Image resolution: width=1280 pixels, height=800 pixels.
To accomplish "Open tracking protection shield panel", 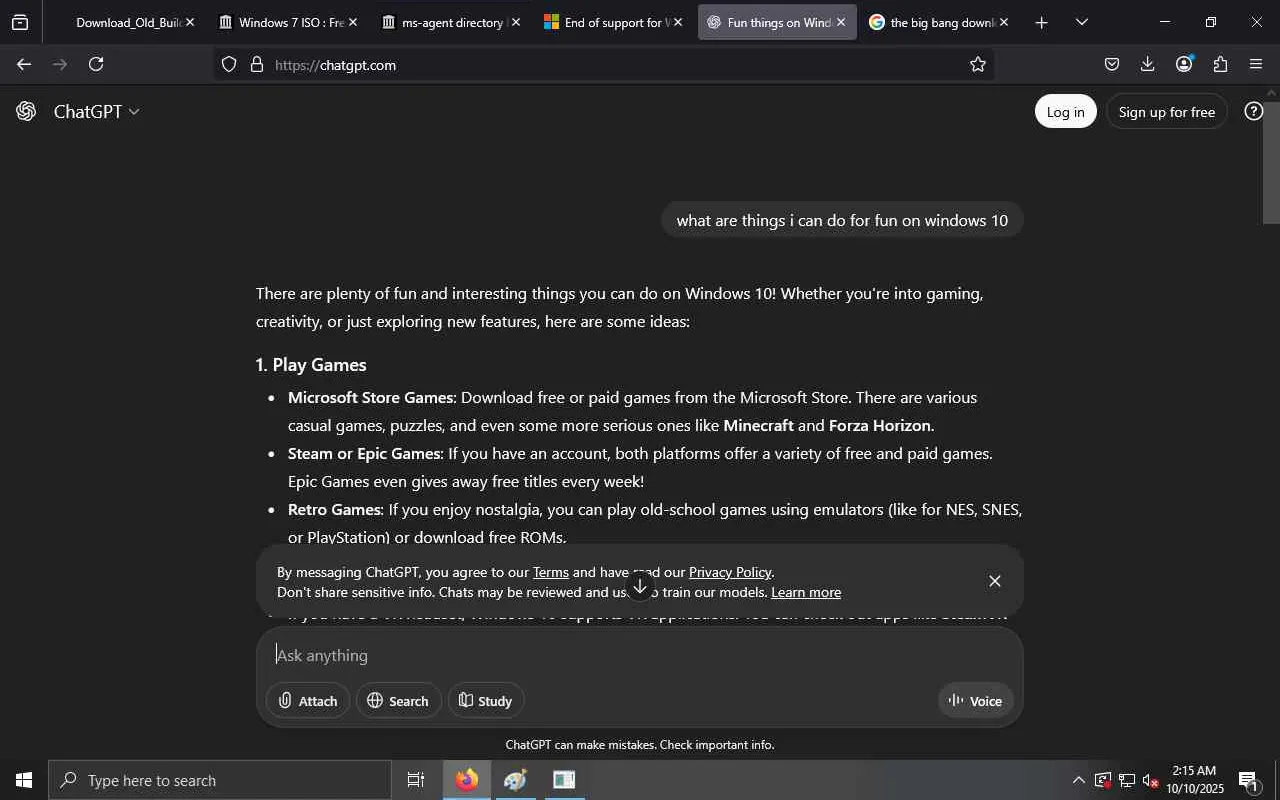I will coord(229,64).
